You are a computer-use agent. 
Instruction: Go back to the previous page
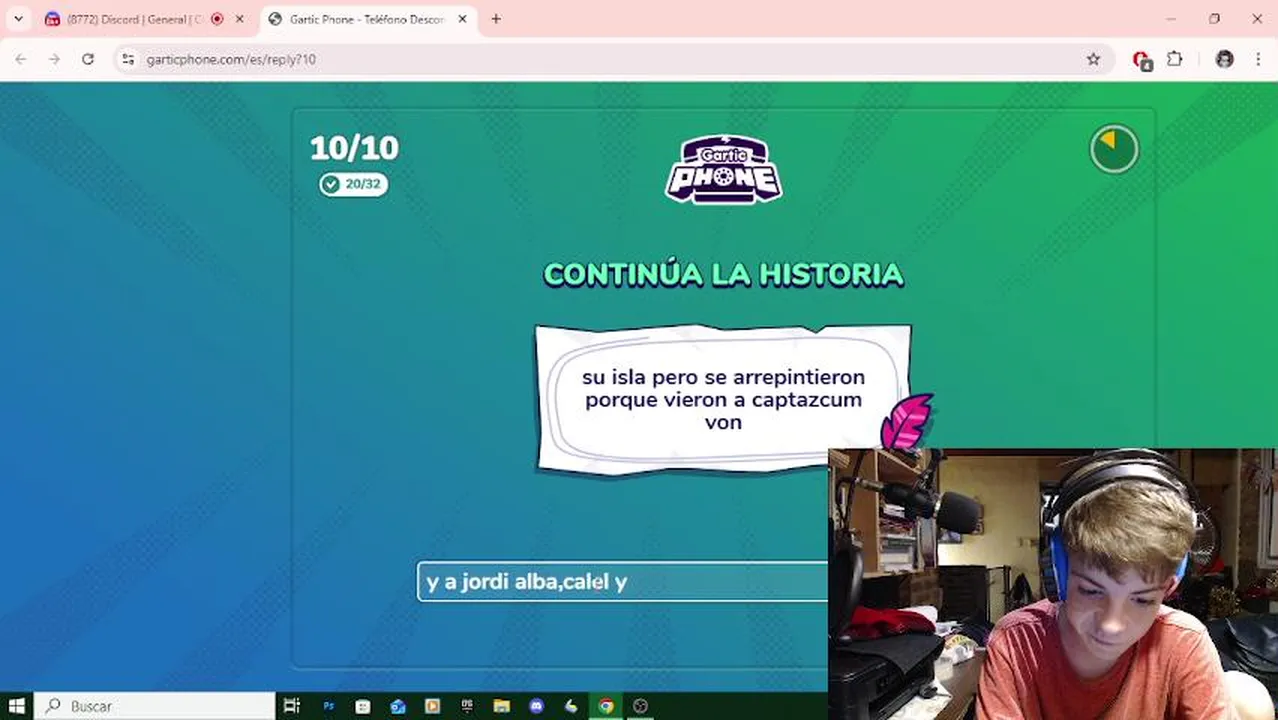21,59
